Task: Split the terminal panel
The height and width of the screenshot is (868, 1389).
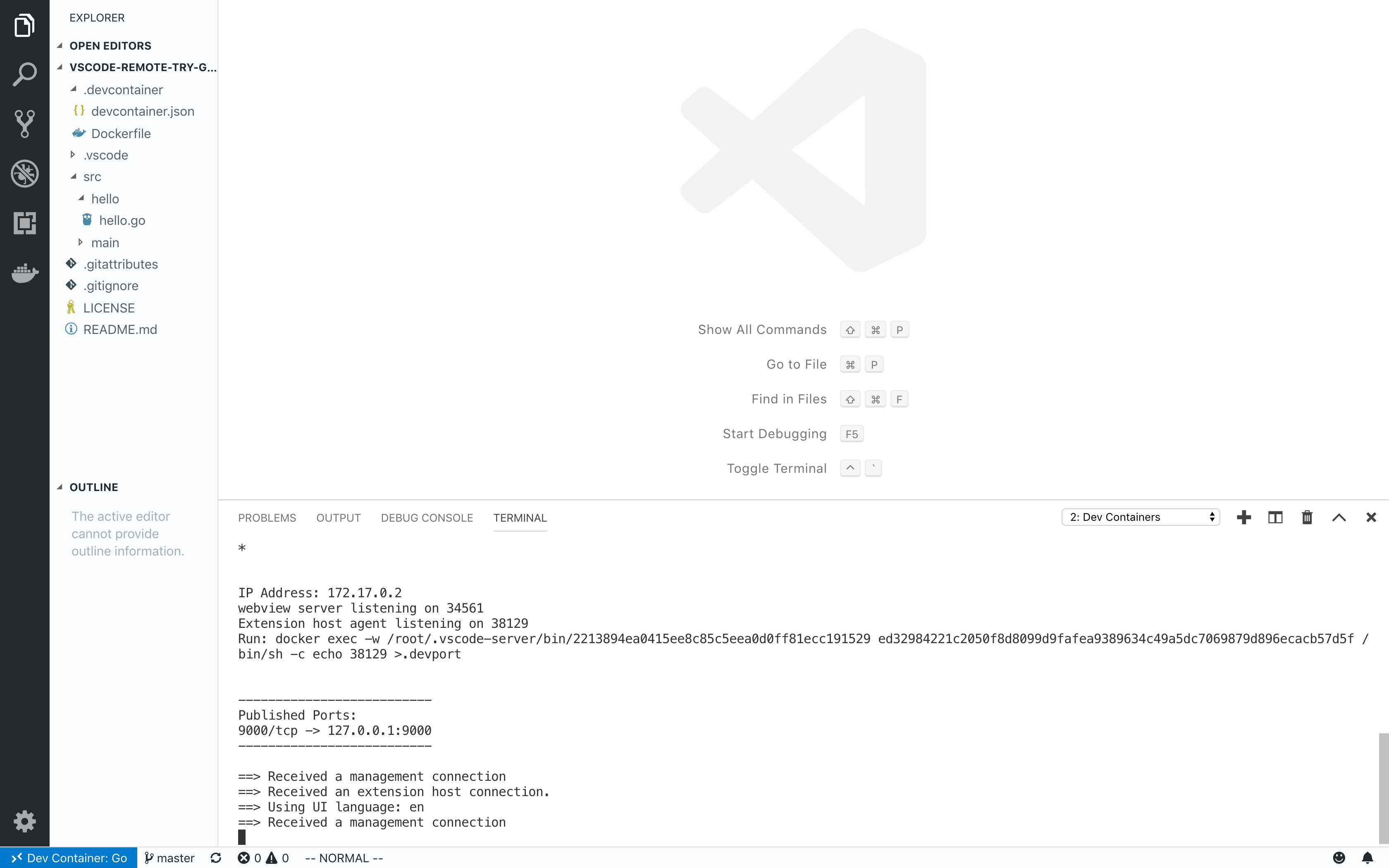Action: pos(1275,517)
